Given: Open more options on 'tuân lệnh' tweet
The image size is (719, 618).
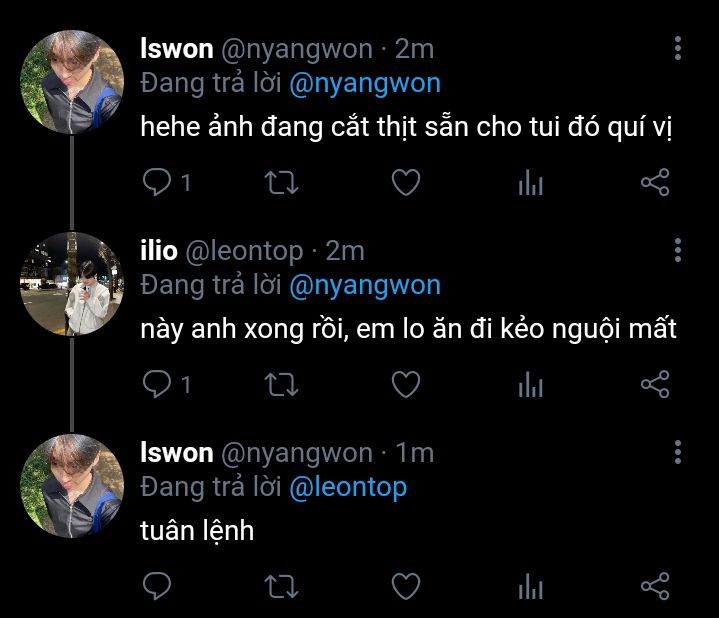Looking at the screenshot, I should 678,451.
